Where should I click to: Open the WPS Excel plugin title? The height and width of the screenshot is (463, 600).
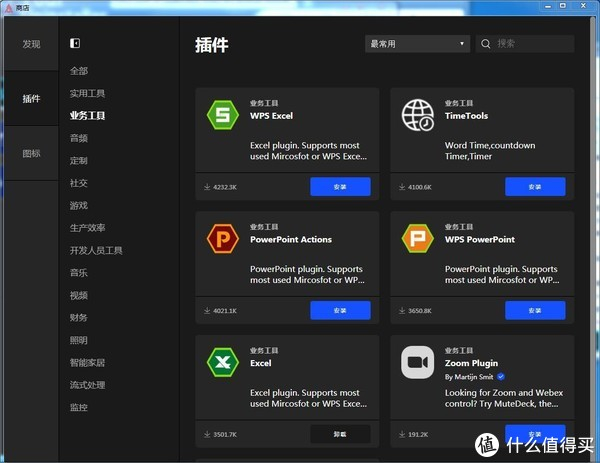(271, 116)
